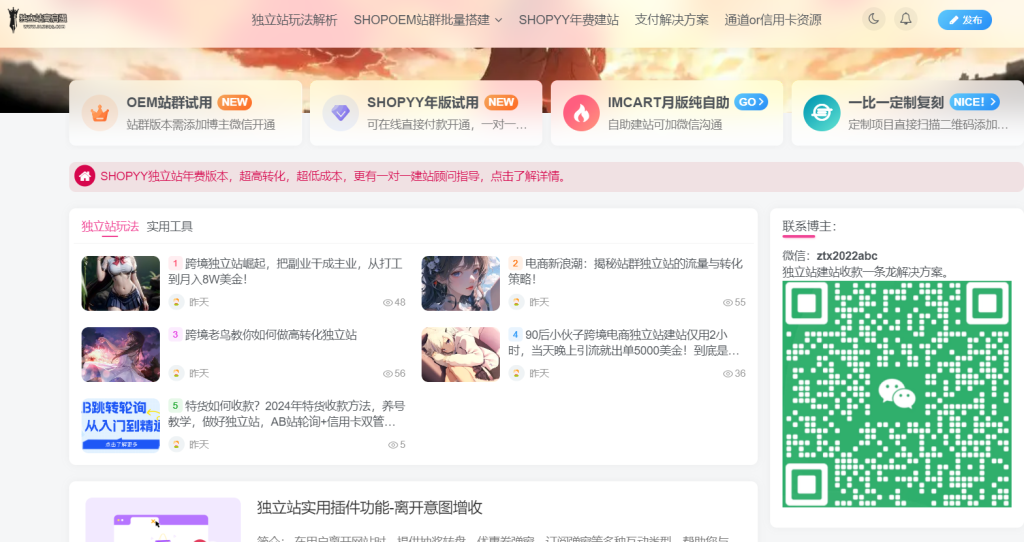Click author avatar under 电商新浪潮 article
1024x542 pixels.
[x=516, y=302]
